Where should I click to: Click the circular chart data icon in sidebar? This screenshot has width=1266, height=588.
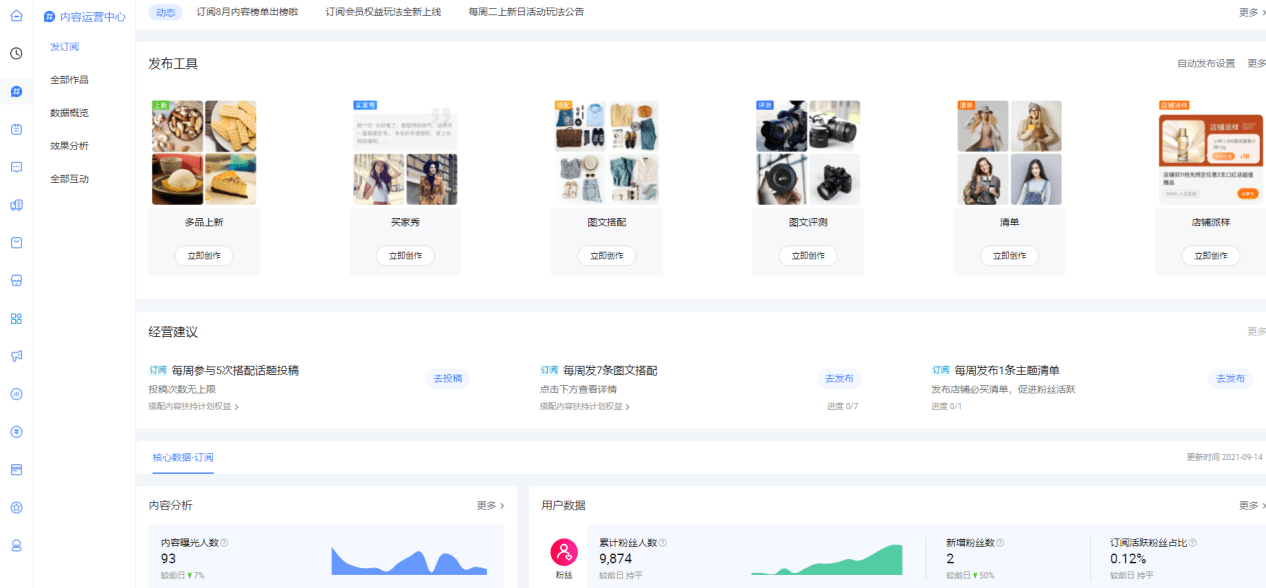16,394
